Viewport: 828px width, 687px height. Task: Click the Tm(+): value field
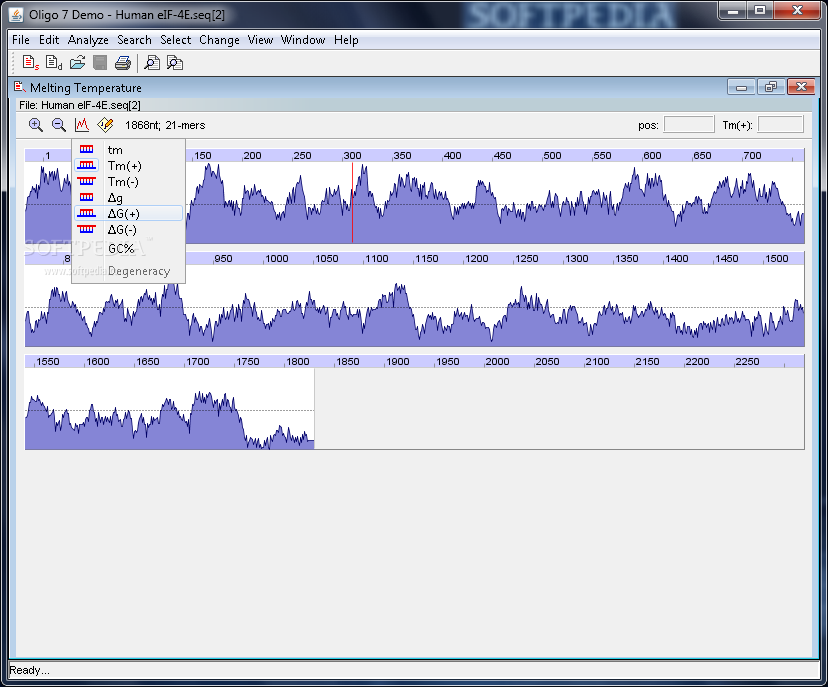(x=780, y=125)
